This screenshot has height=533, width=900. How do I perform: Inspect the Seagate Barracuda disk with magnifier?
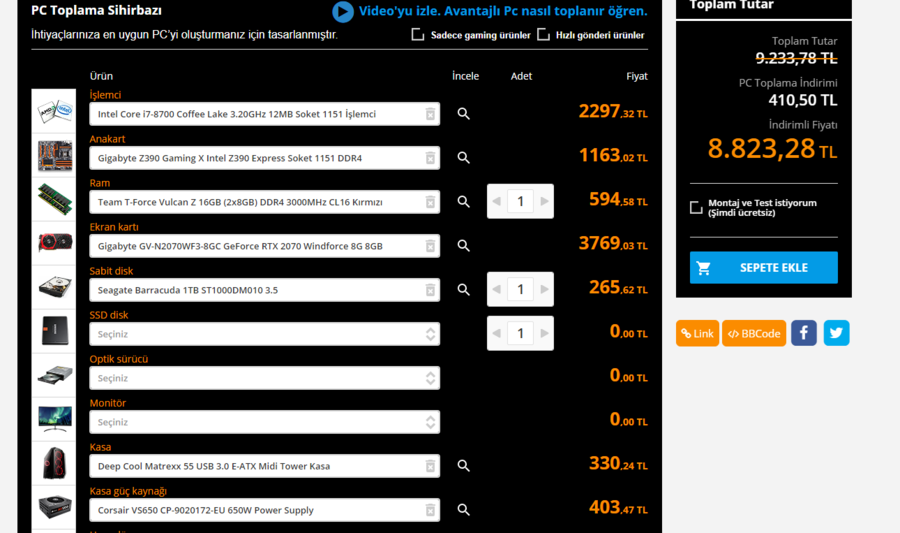click(463, 290)
